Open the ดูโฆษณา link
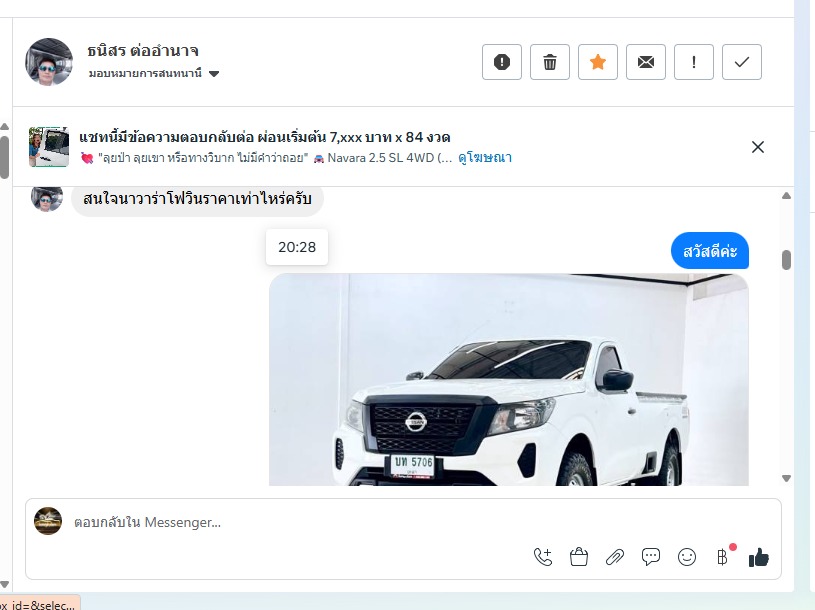 coord(485,157)
